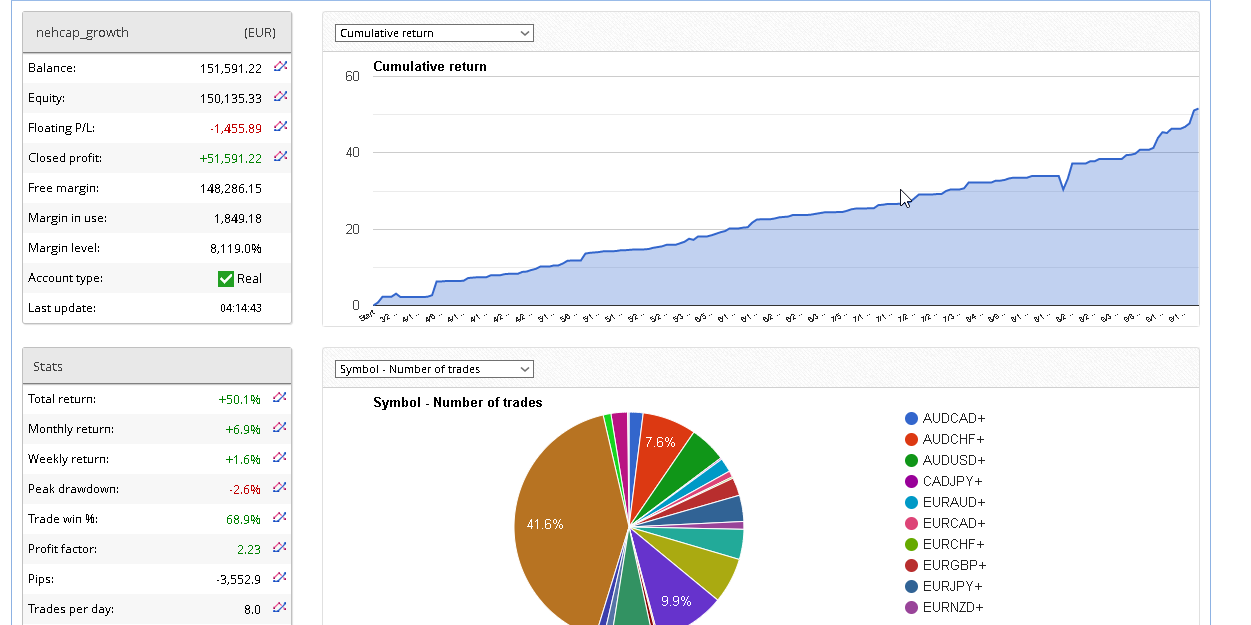This screenshot has width=1251, height=625.
Task: Open the Cumulative return dropdown
Action: [434, 33]
